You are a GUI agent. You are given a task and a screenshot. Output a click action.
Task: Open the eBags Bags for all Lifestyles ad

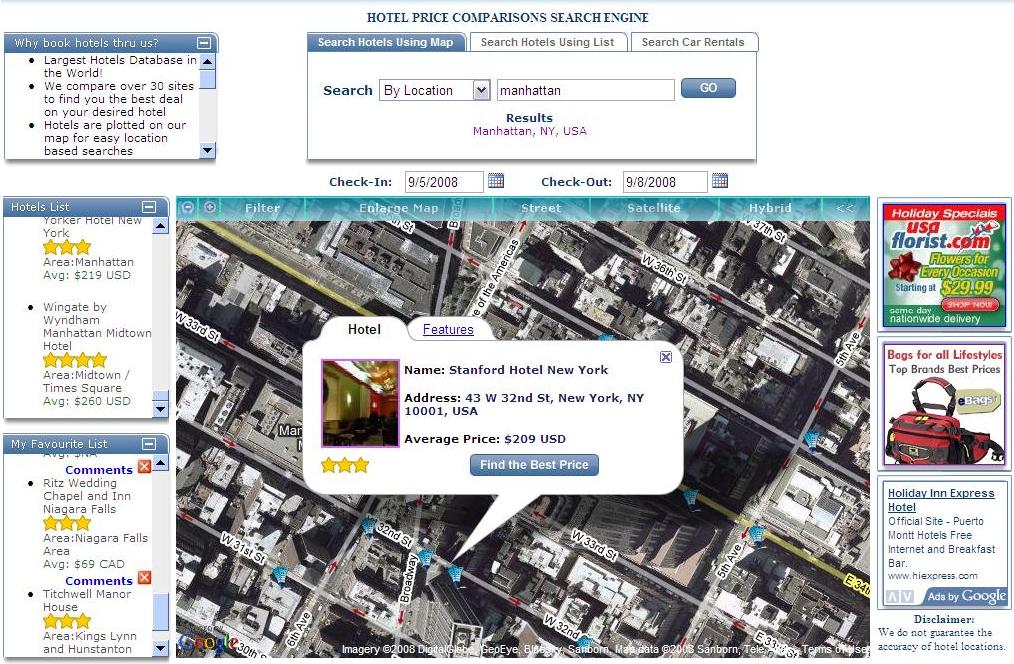click(944, 405)
